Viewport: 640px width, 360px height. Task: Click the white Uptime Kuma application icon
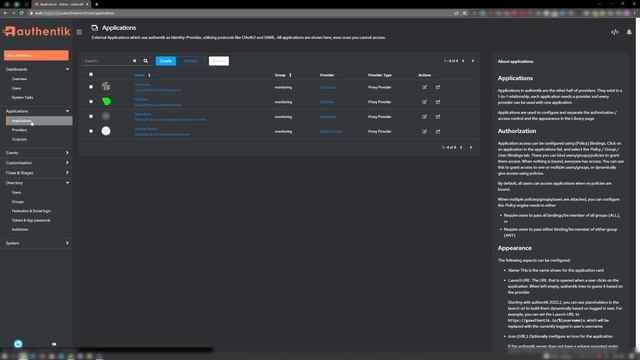(106, 131)
